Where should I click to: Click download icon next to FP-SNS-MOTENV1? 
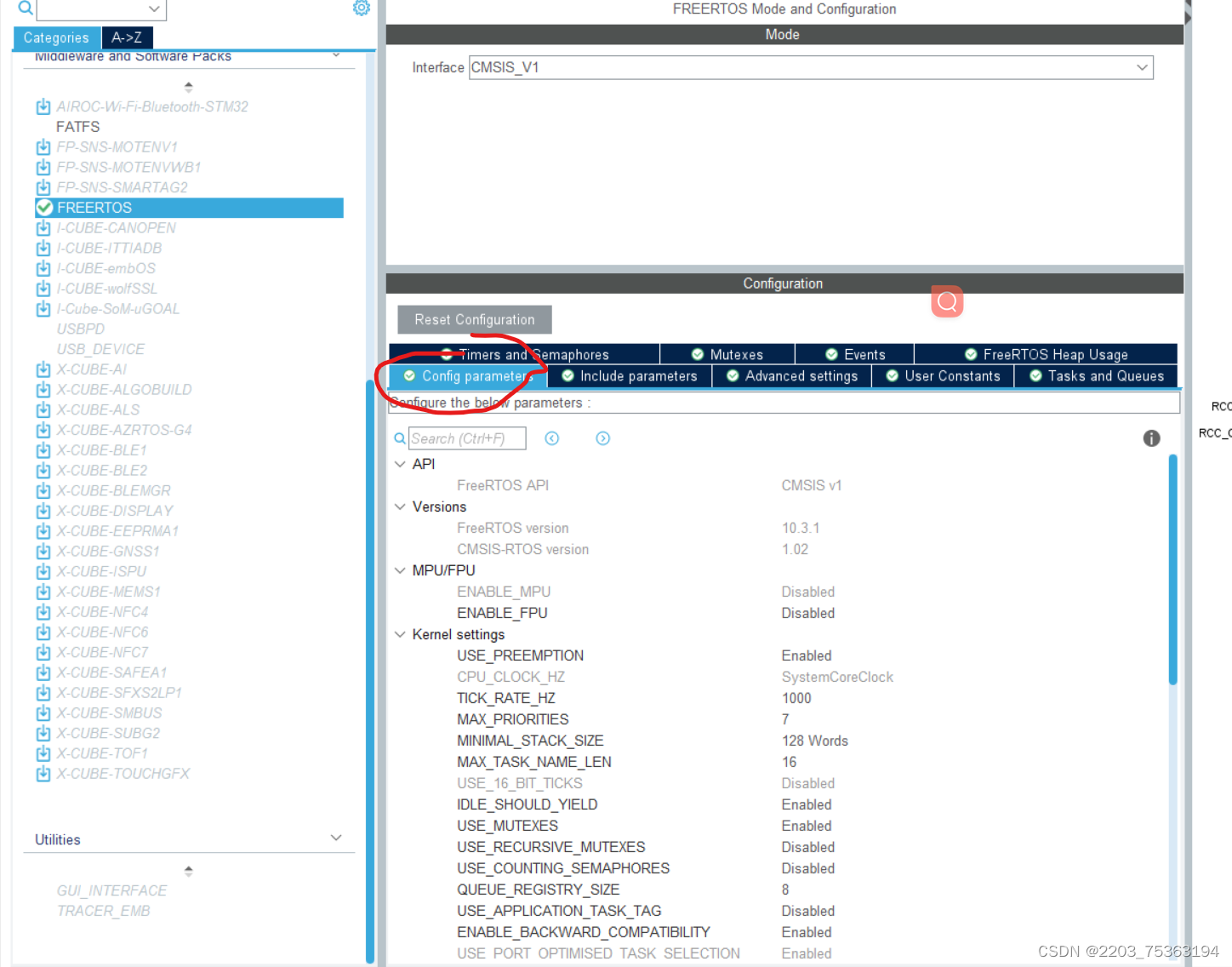pyautogui.click(x=43, y=147)
